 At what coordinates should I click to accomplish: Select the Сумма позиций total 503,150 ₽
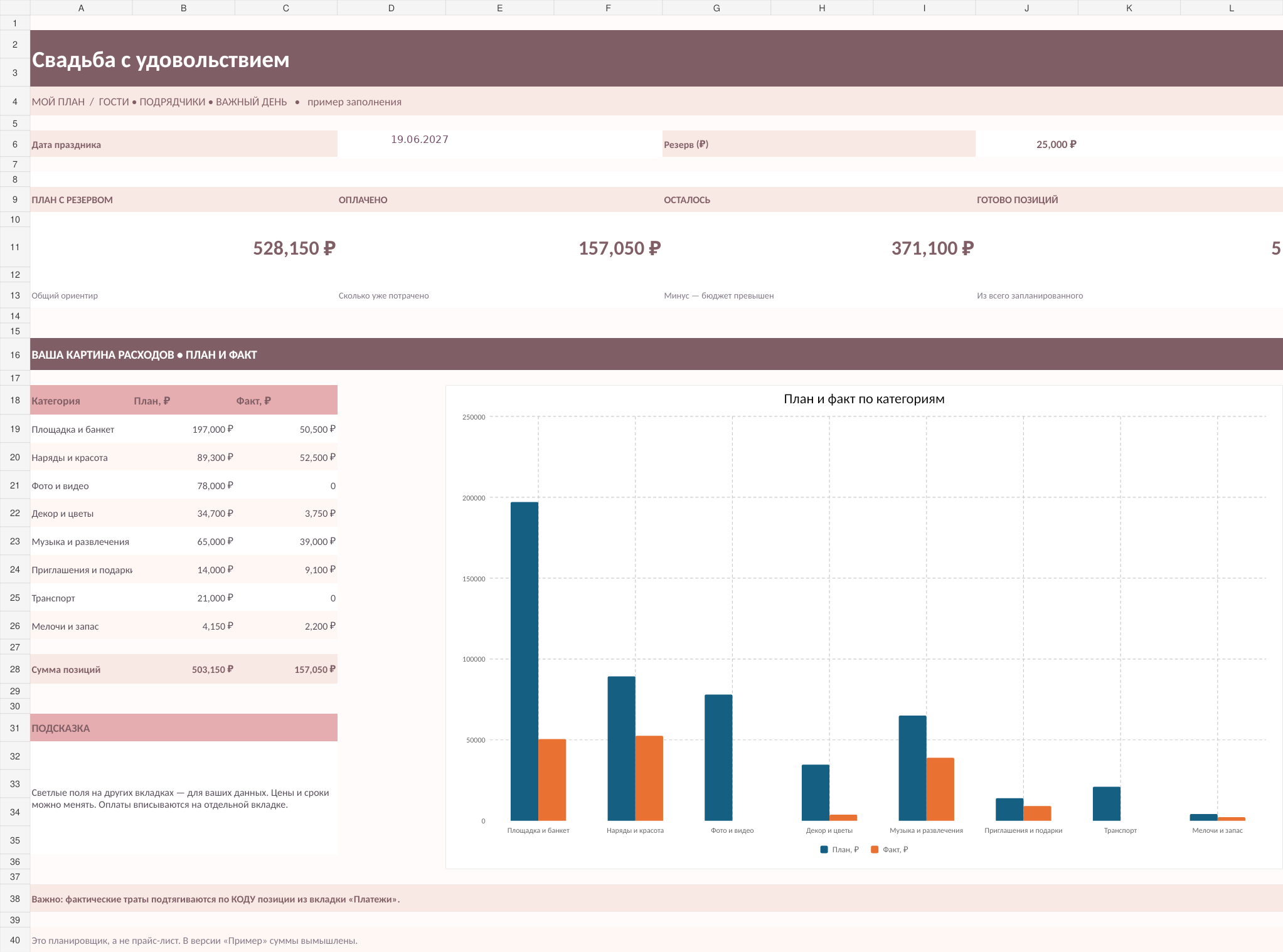[184, 669]
